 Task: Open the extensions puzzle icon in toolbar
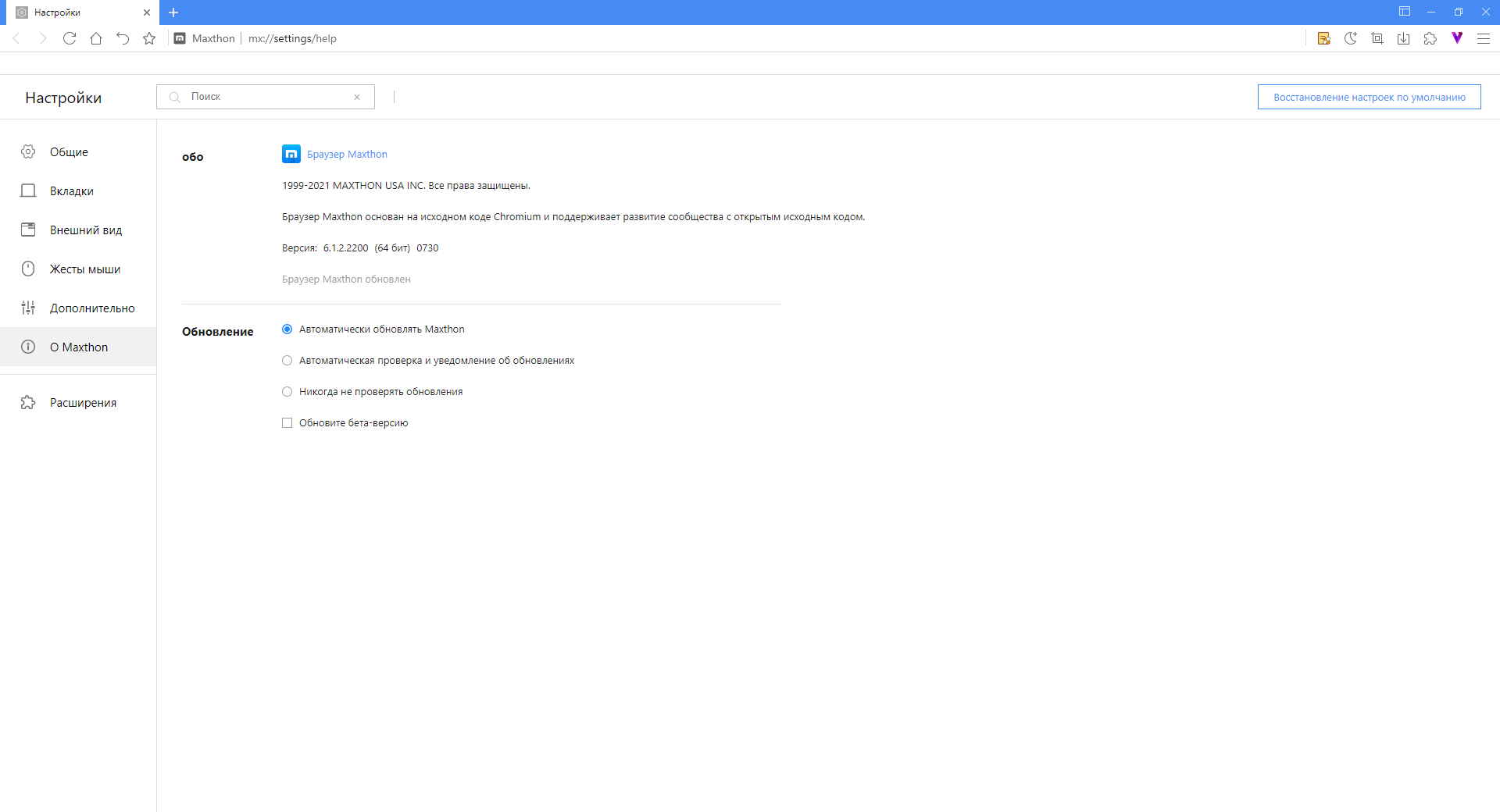pos(1430,38)
